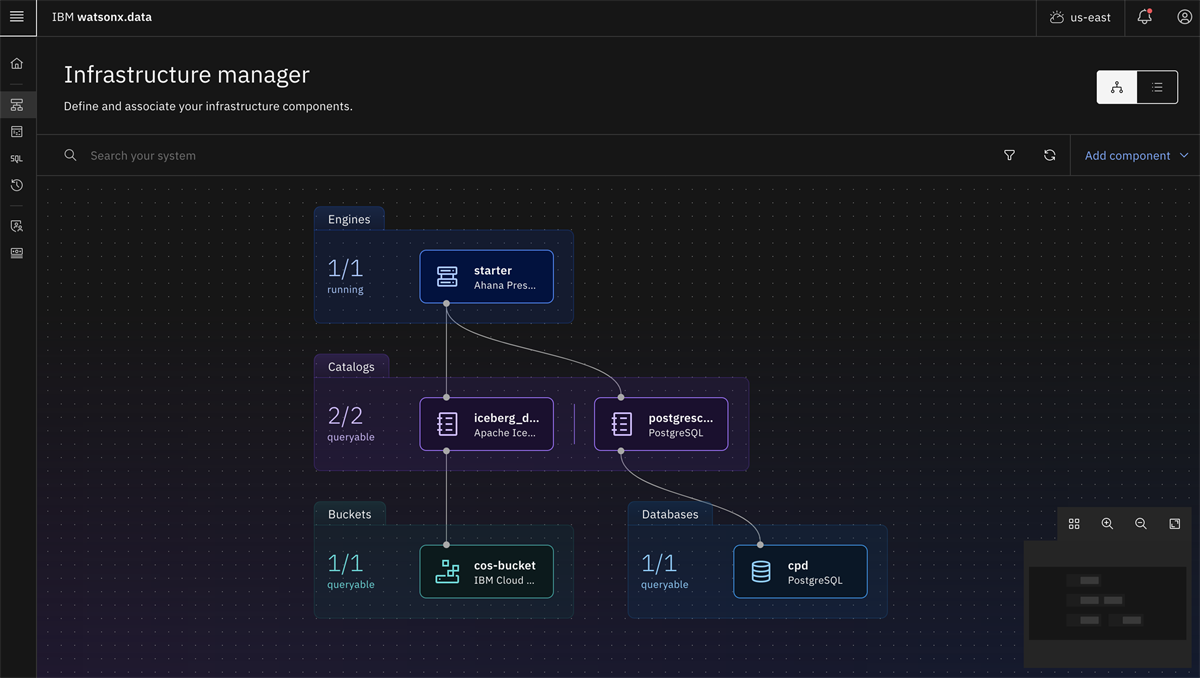
Task: Click the 'IBM Cloud ...' bucket type text
Action: click(x=505, y=580)
